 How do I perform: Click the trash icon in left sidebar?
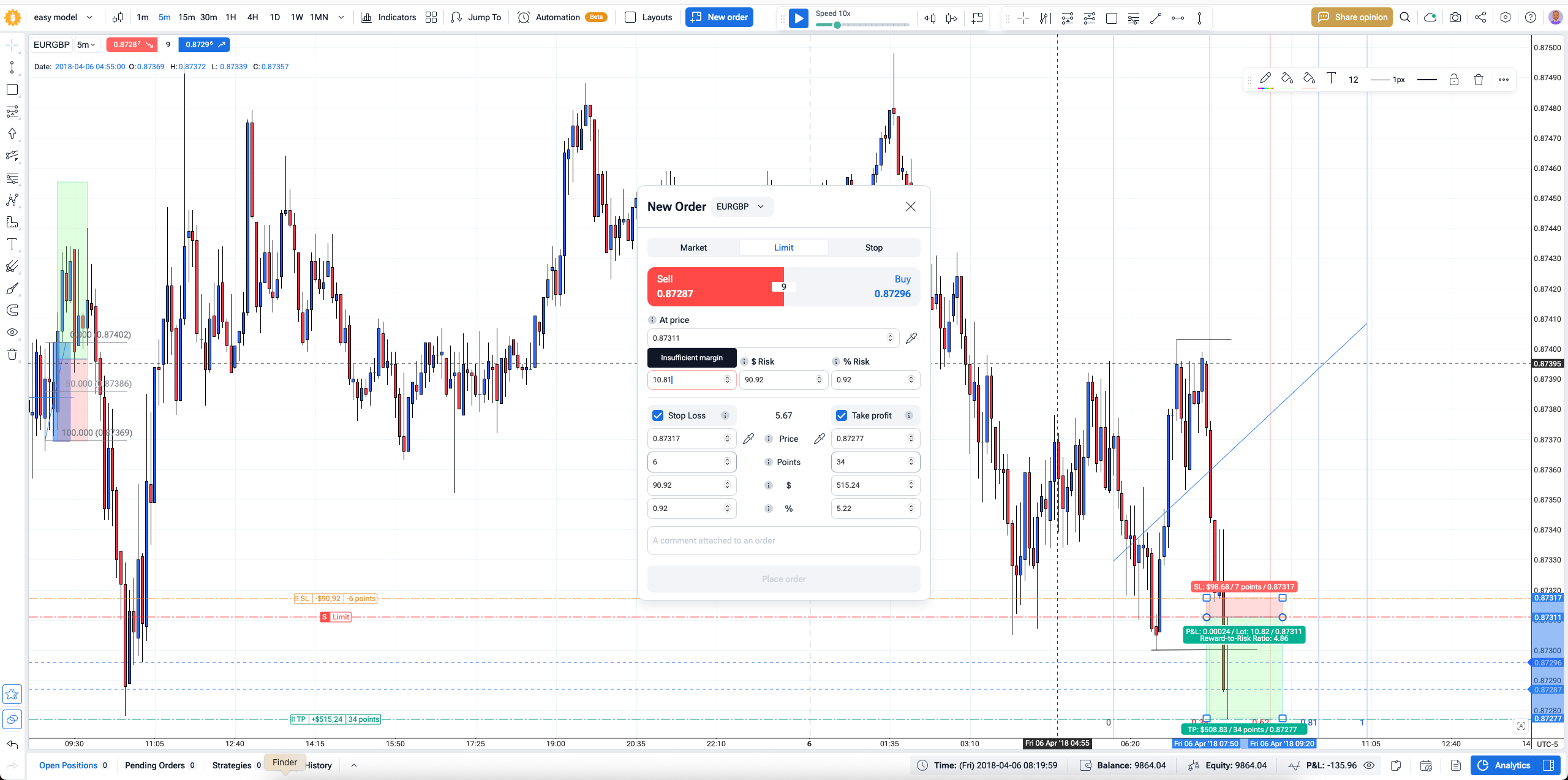(12, 354)
